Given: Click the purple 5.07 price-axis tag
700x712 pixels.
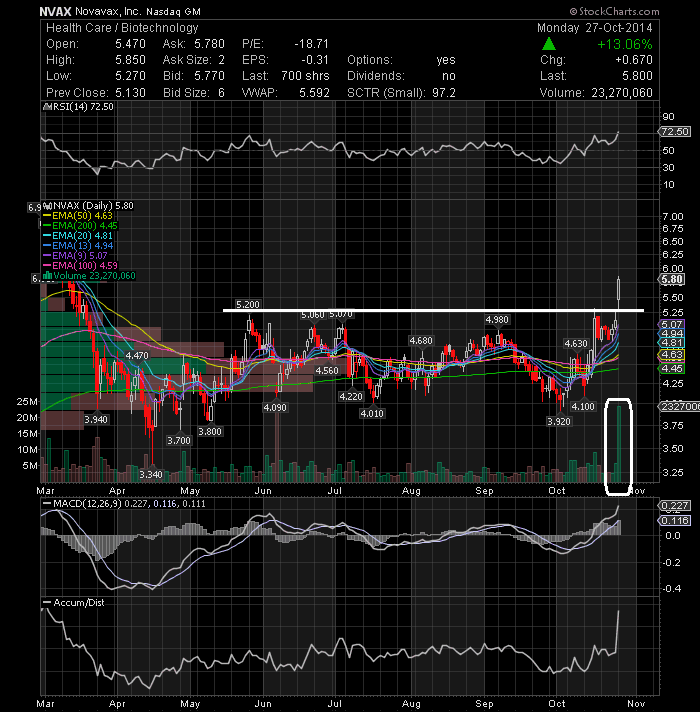Looking at the screenshot, I should [x=672, y=325].
